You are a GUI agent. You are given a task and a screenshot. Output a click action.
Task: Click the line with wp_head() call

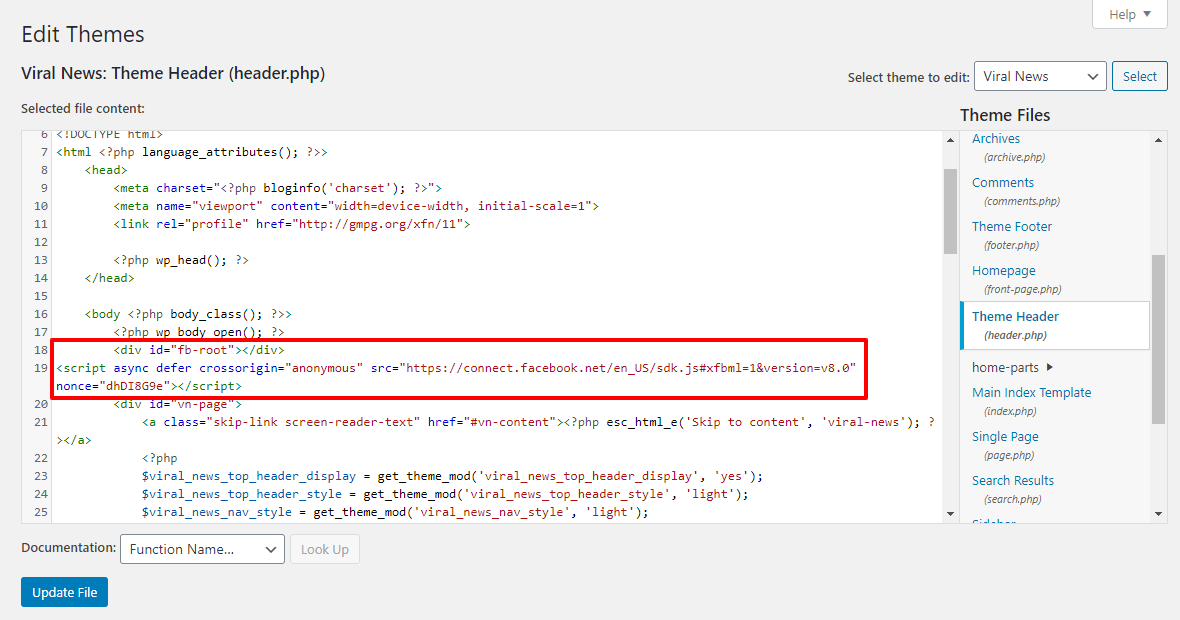pos(181,260)
